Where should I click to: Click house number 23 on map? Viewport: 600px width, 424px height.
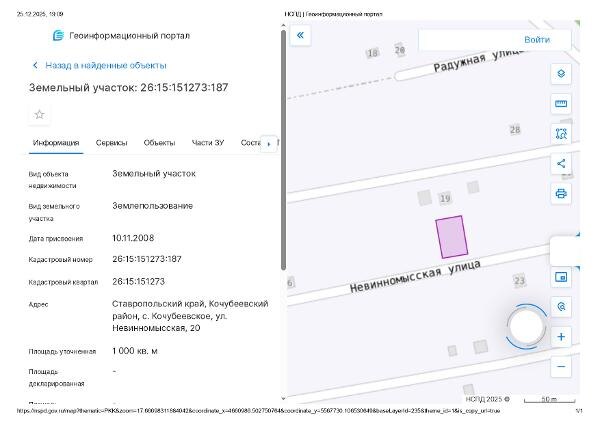[519, 281]
